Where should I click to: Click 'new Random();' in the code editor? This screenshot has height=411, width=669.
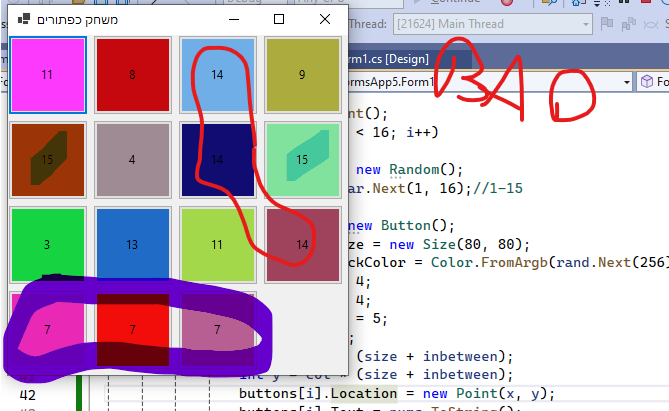click(409, 169)
